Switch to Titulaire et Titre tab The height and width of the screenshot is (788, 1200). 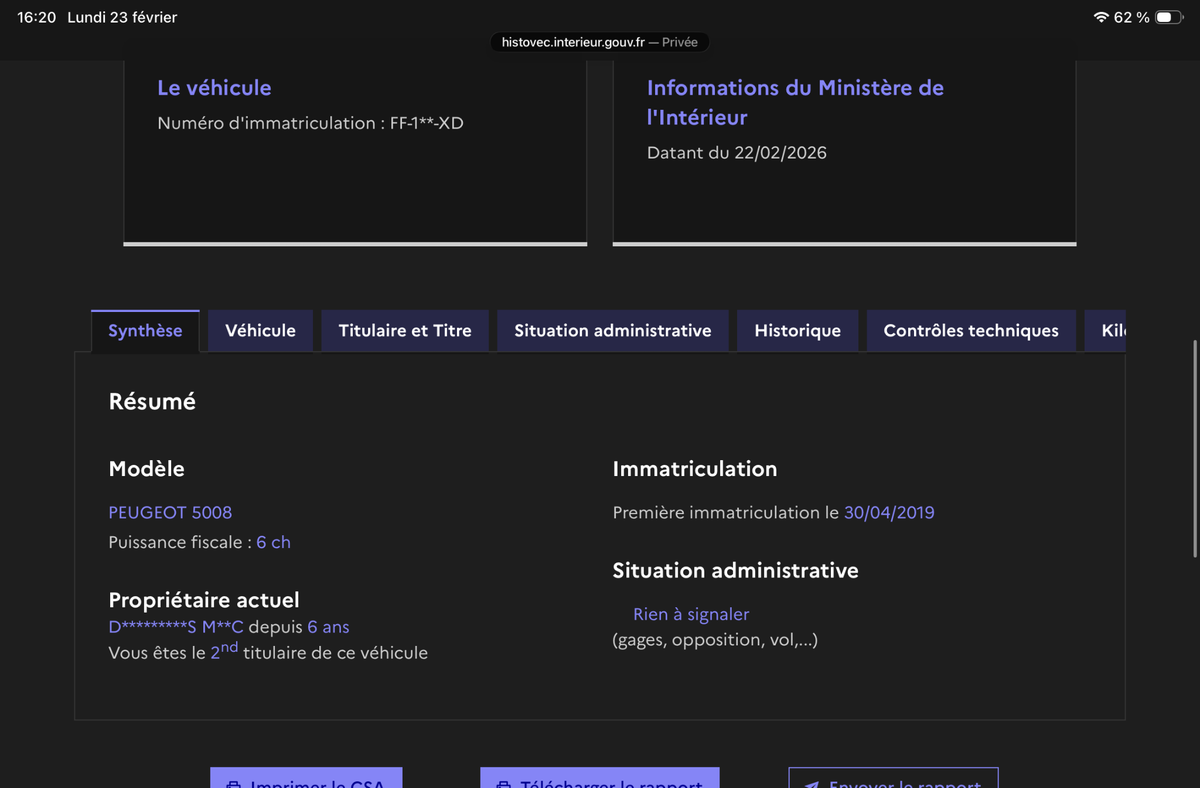click(405, 331)
